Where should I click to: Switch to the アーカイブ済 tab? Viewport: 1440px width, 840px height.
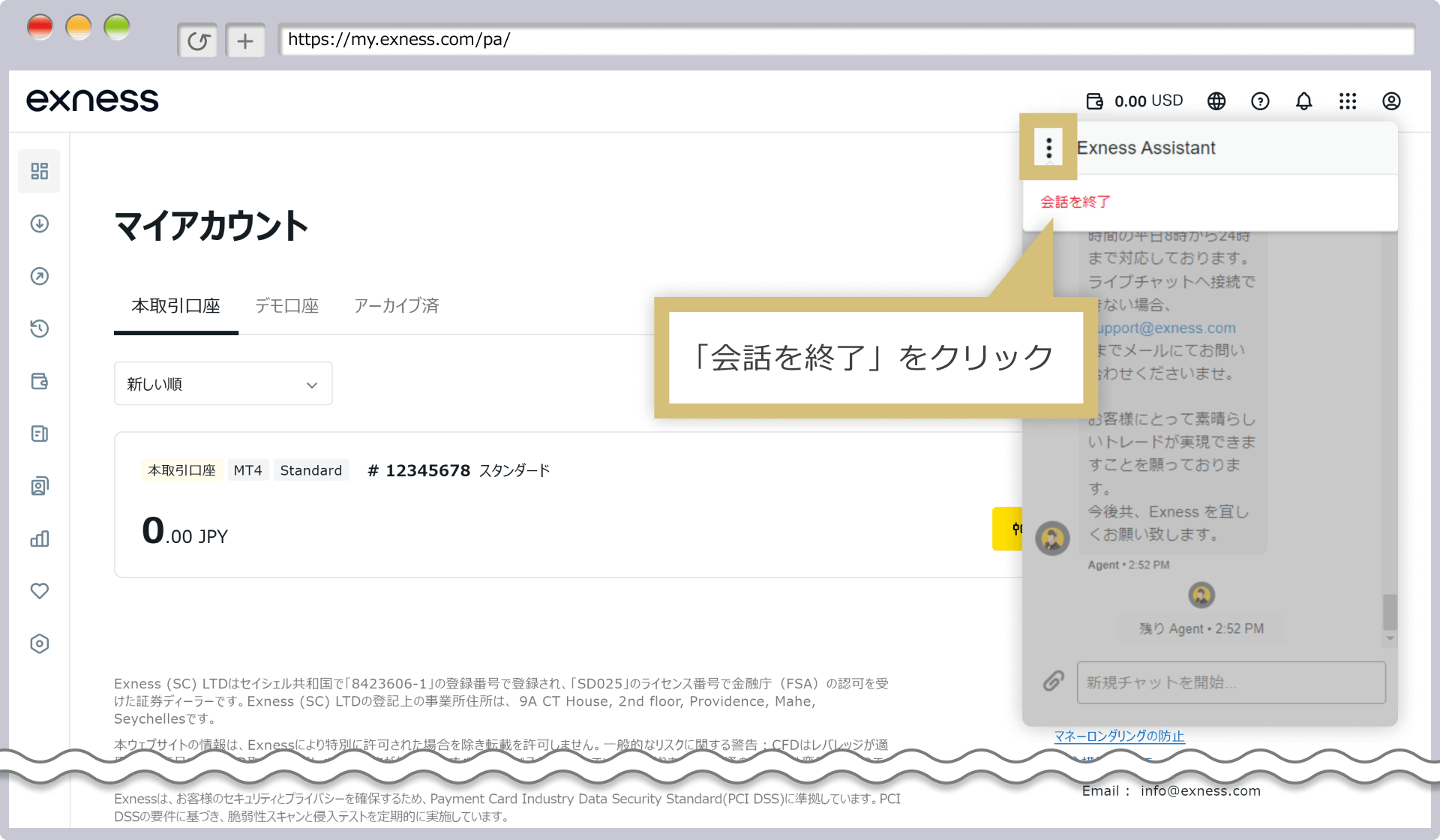pyautogui.click(x=397, y=306)
